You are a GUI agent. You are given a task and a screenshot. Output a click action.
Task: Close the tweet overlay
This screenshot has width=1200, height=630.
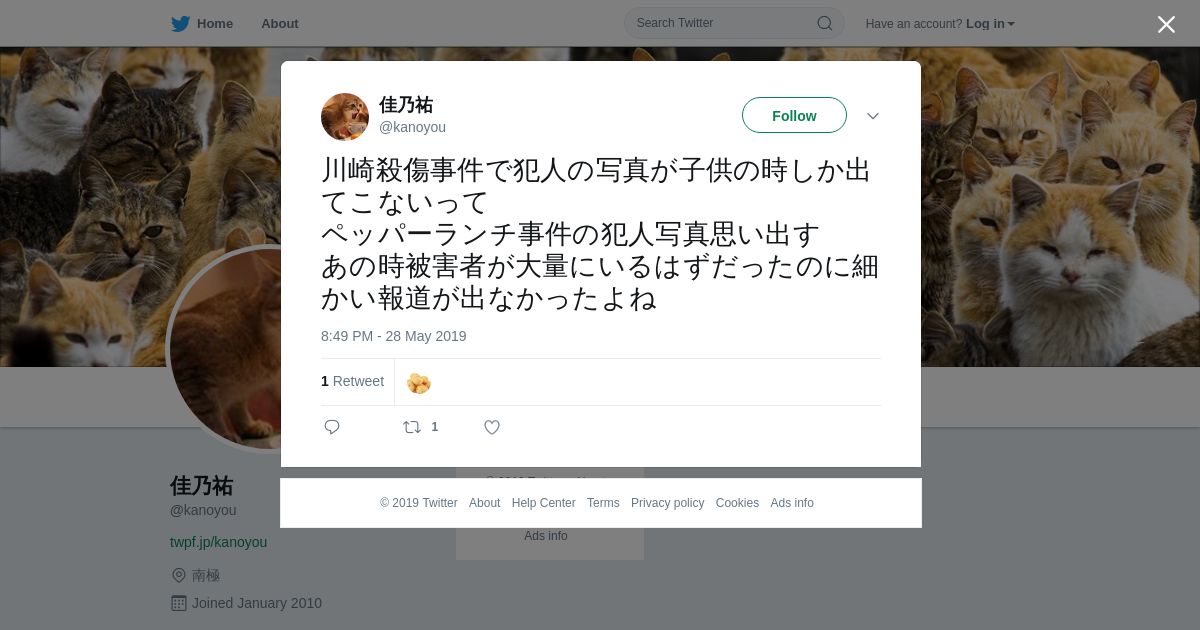1166,24
